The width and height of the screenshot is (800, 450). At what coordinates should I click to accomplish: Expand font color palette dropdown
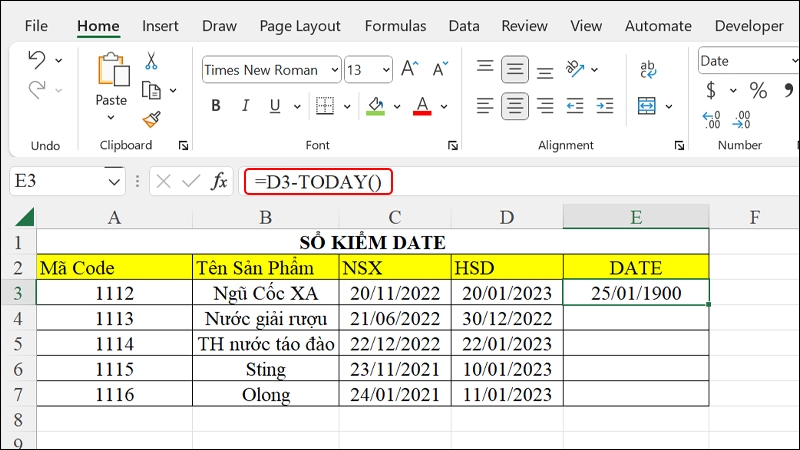click(x=444, y=107)
